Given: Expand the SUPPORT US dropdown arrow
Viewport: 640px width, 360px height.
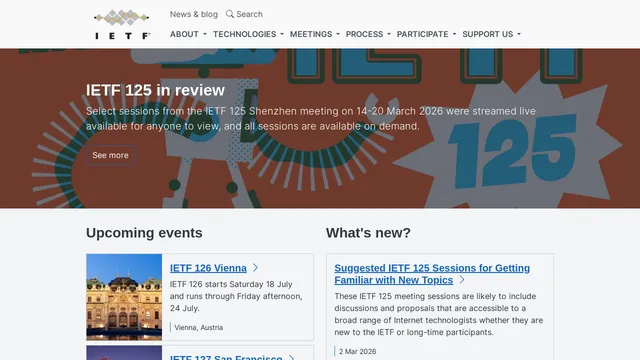Looking at the screenshot, I should (x=519, y=34).
